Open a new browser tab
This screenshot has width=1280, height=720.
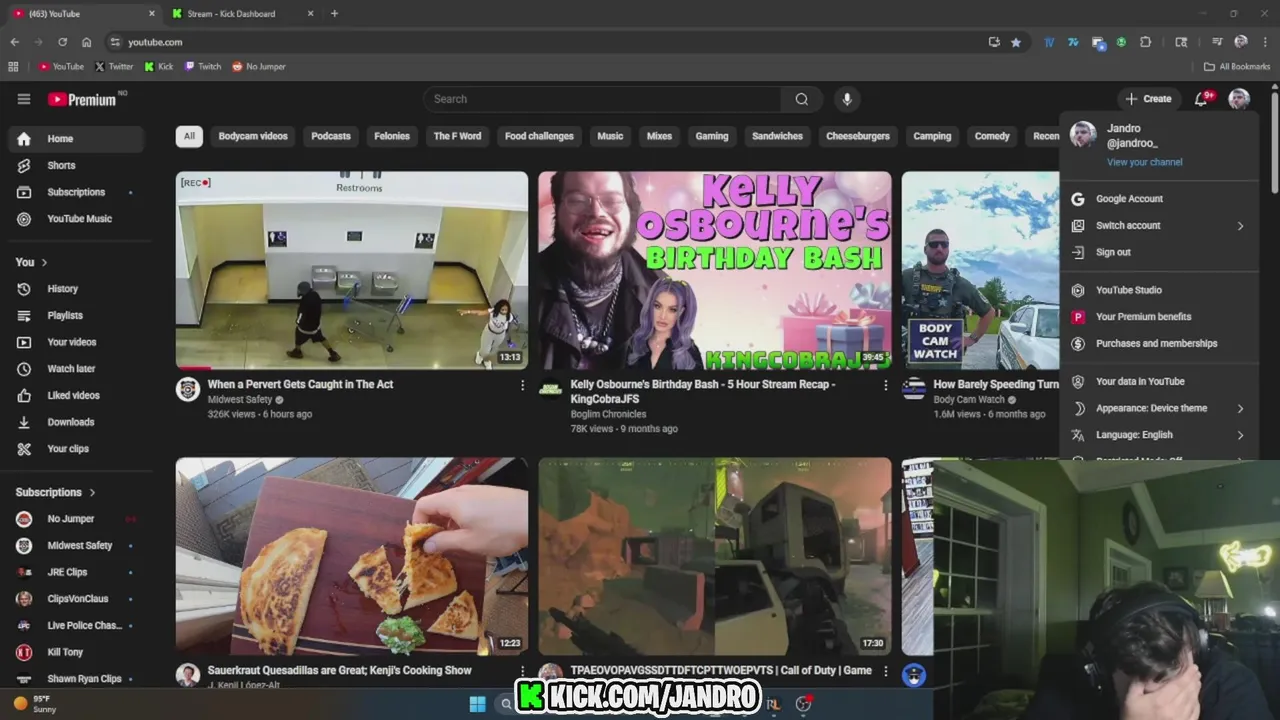coord(334,14)
